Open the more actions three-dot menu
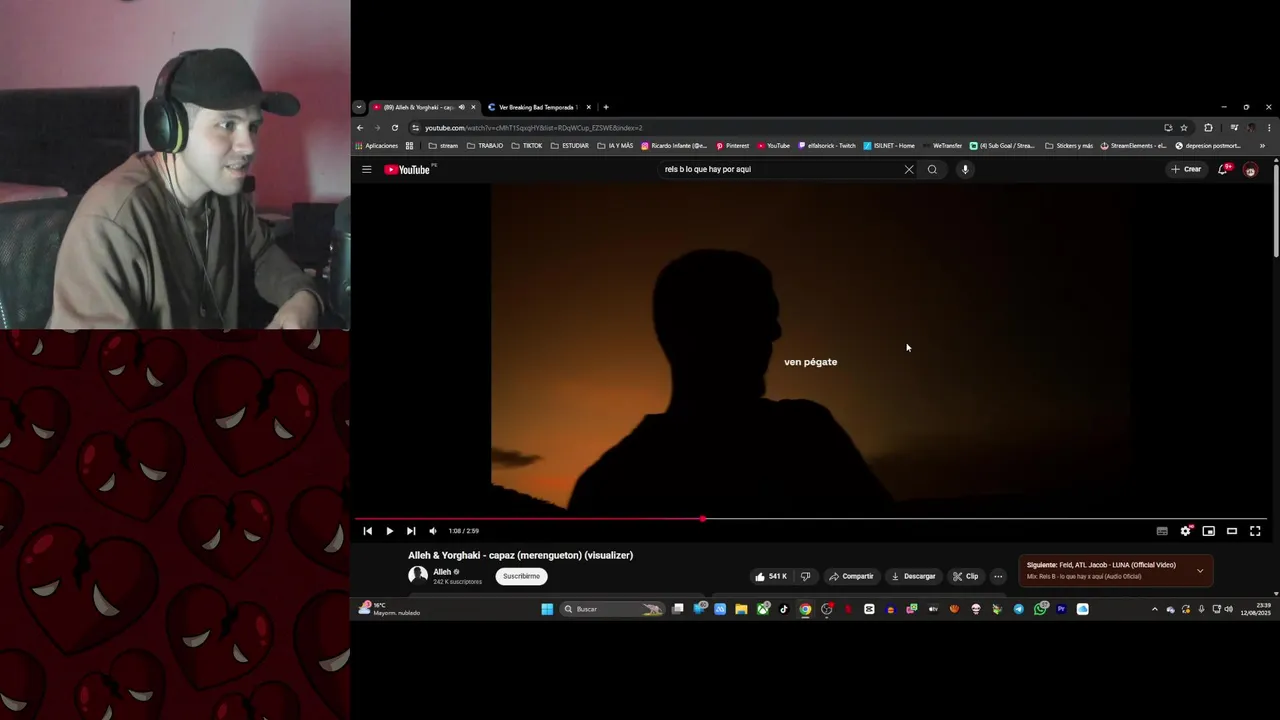 (998, 576)
